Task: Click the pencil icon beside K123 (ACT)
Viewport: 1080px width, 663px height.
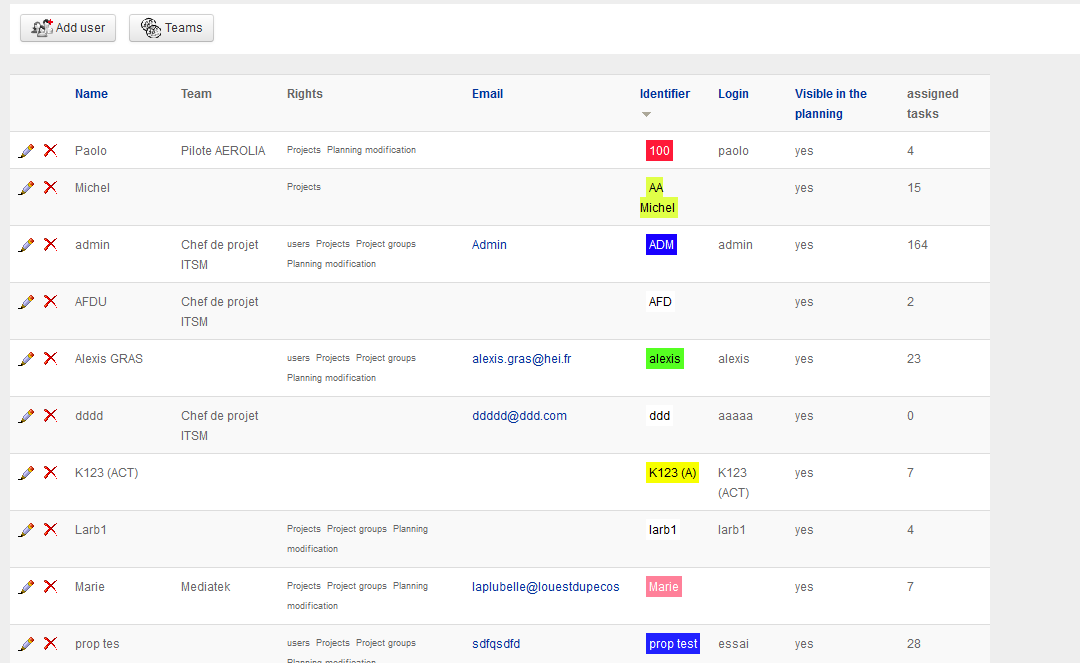Action: point(26,473)
